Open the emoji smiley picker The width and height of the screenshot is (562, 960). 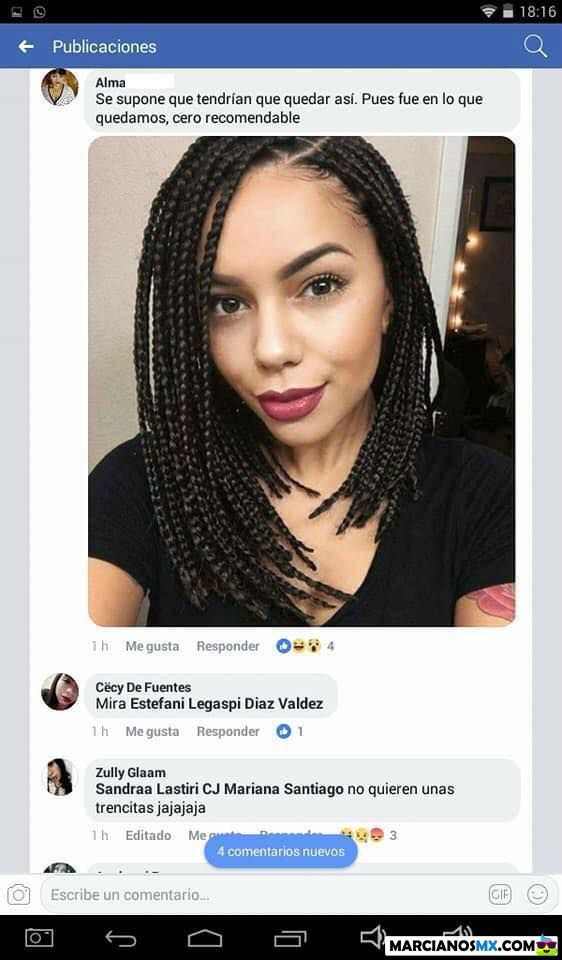coord(538,895)
